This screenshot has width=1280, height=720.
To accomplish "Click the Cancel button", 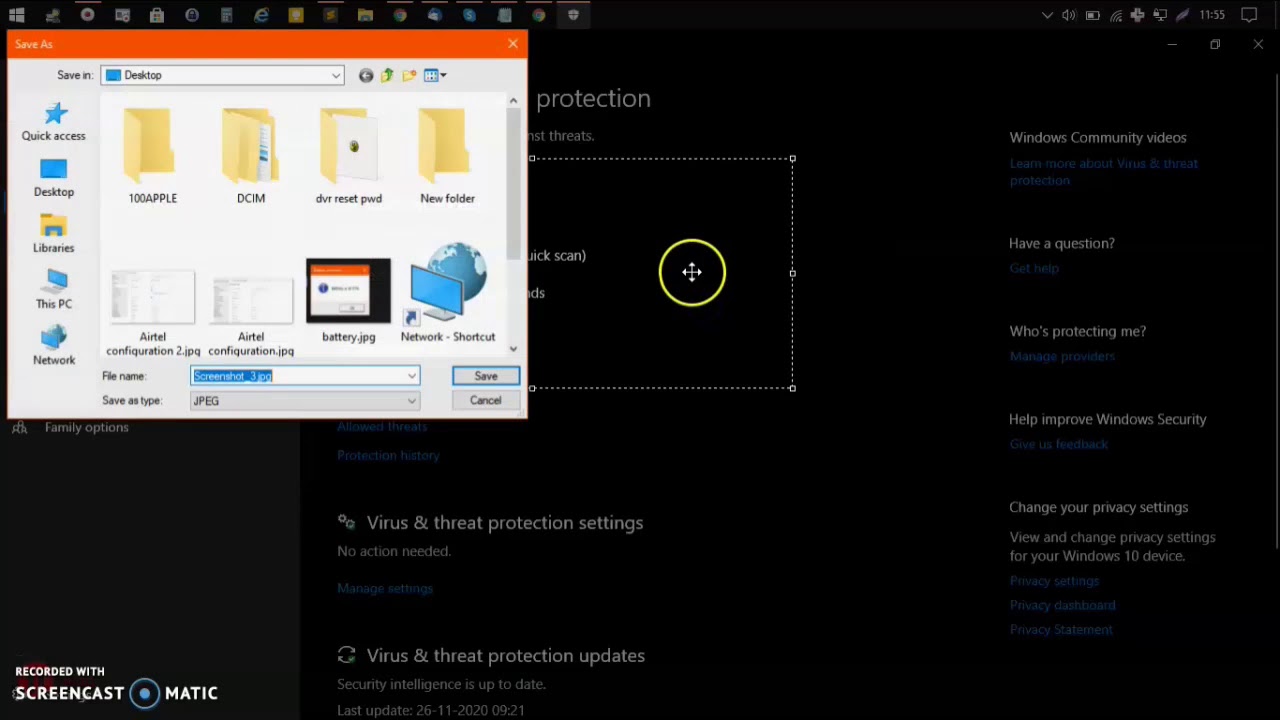I will [x=485, y=400].
